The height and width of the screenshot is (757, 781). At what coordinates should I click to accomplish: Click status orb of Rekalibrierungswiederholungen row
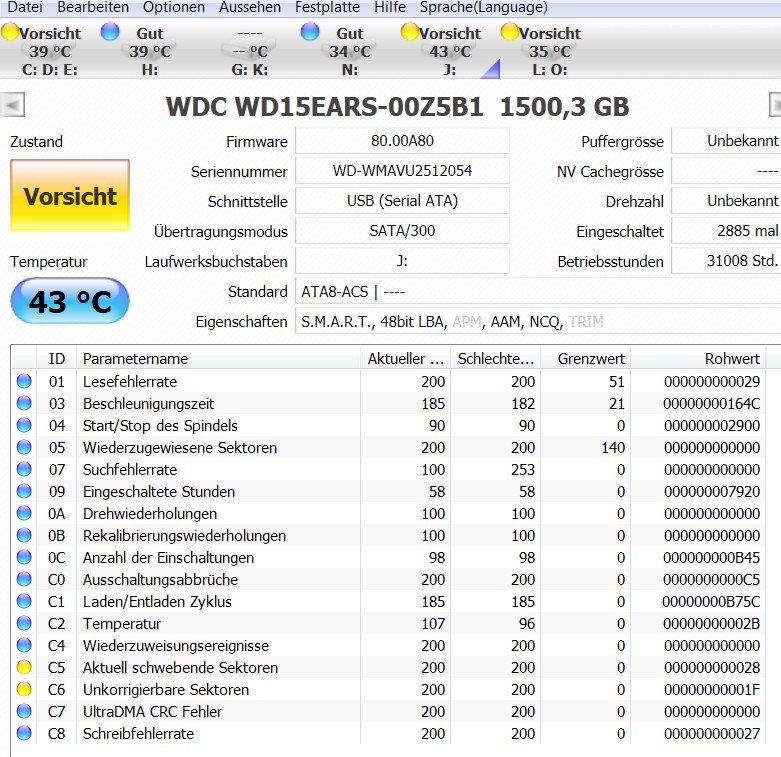click(24, 535)
